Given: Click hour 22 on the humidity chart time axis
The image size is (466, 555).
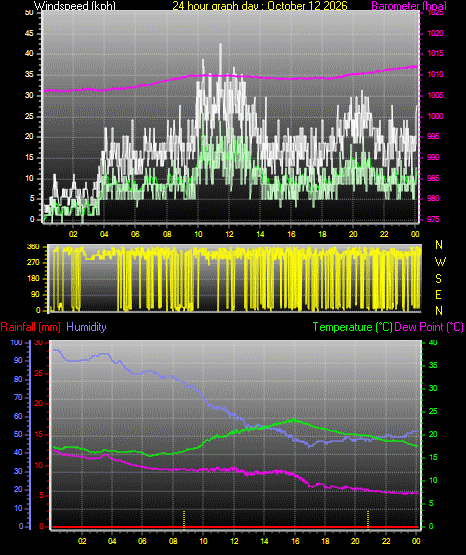Looking at the screenshot, I should tap(386, 541).
